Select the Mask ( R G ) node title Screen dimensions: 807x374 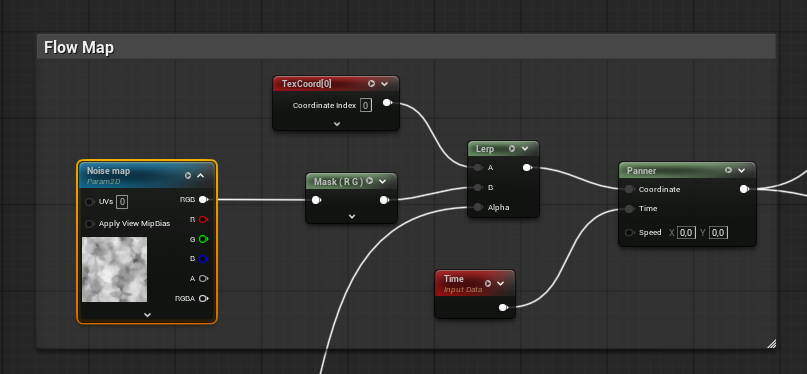339,181
